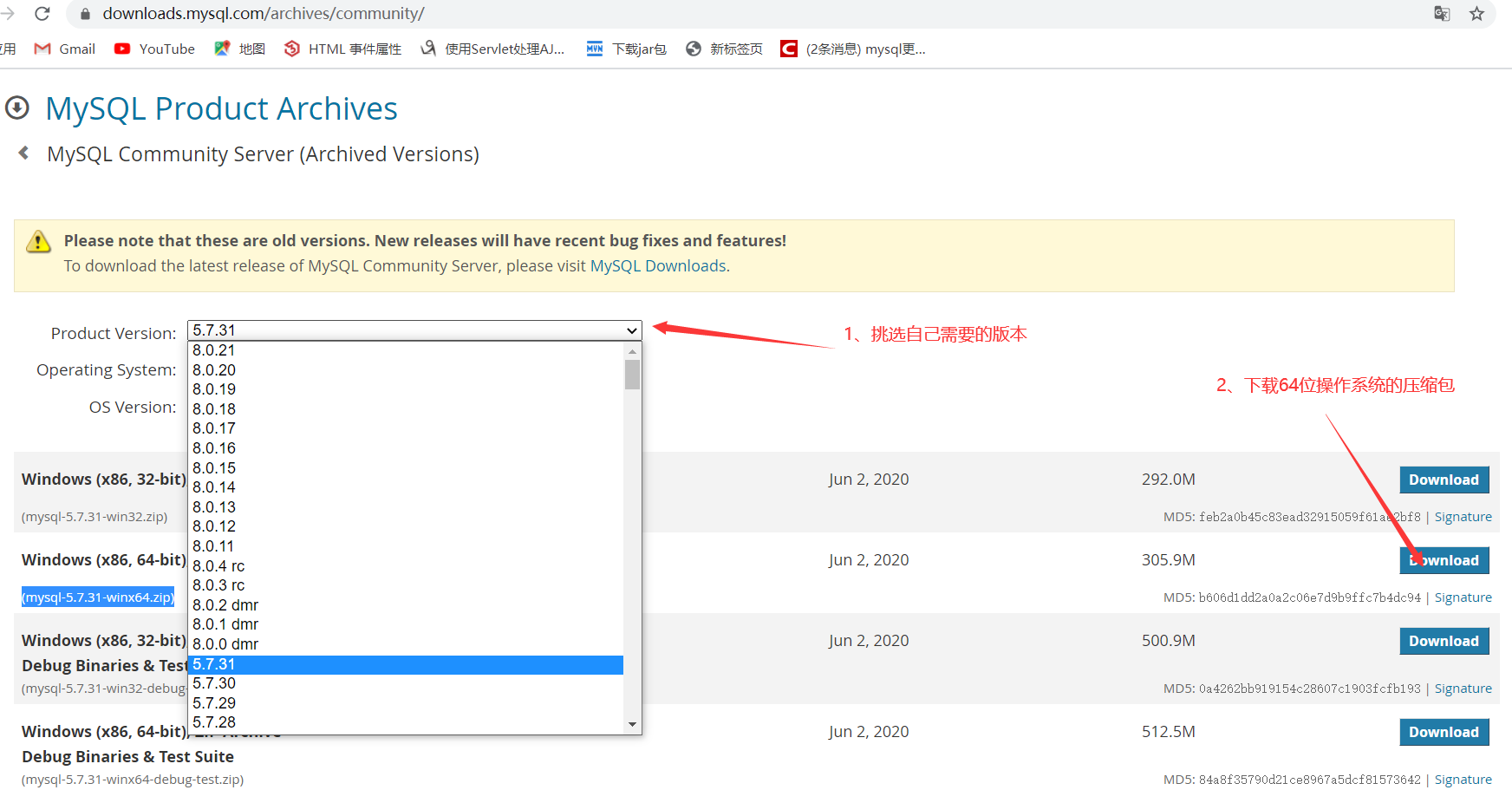
Task: Select version 8.0.20 from list
Action: [x=406, y=370]
